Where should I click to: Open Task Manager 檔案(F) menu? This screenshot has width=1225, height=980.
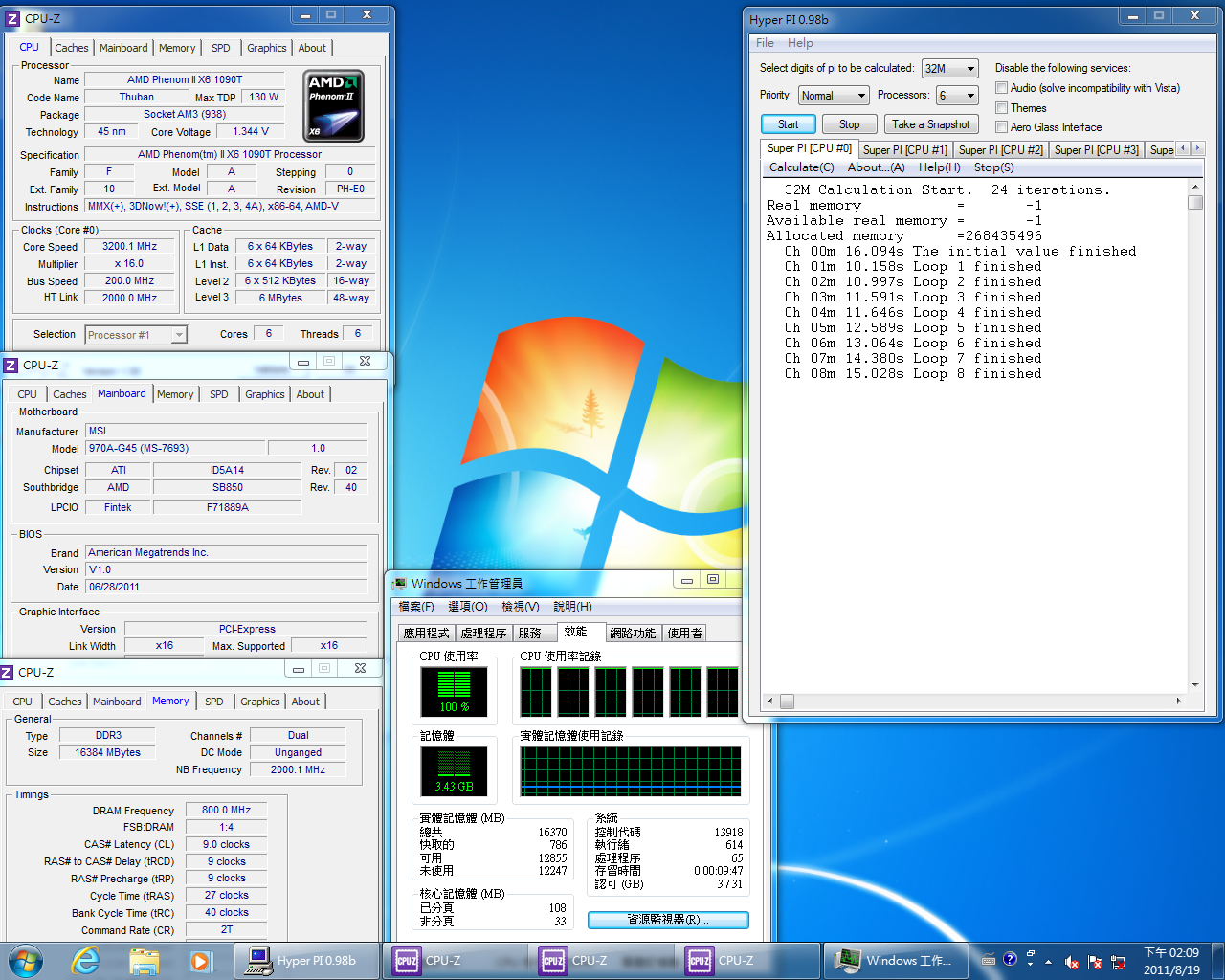click(416, 607)
